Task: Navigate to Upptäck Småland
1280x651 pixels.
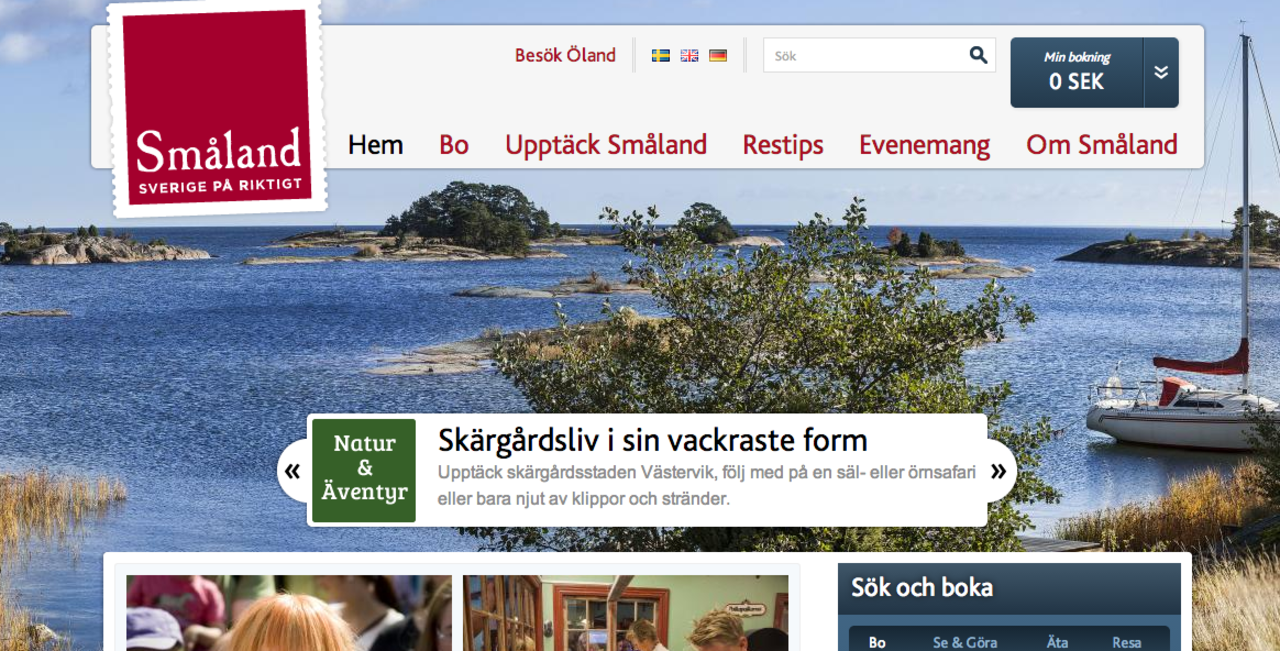Action: pyautogui.click(x=607, y=145)
